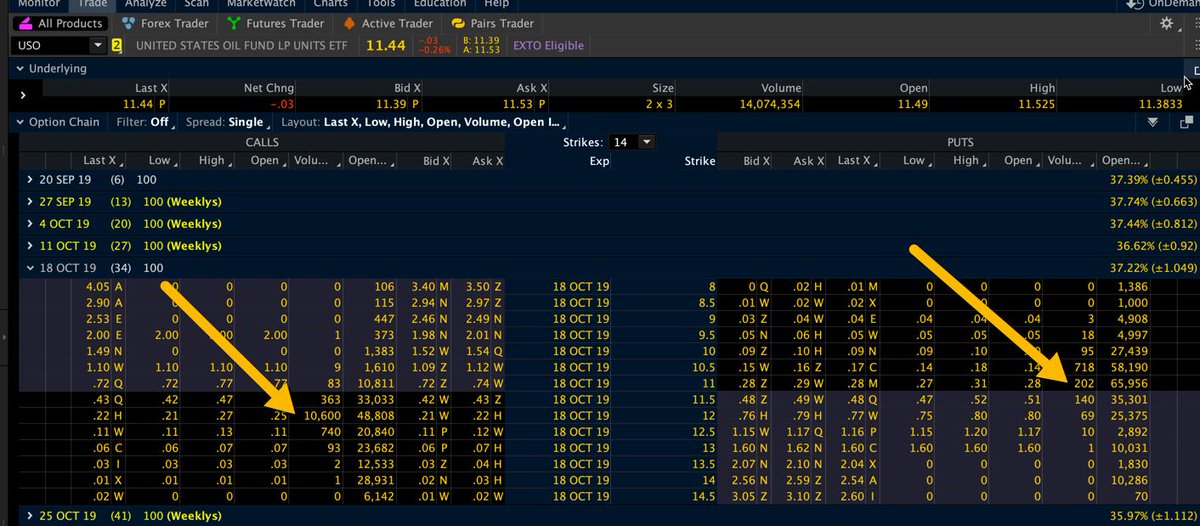Click the option chain show-actions double-arrow icon
Viewport: 1200px width, 526px height.
click(x=1153, y=122)
